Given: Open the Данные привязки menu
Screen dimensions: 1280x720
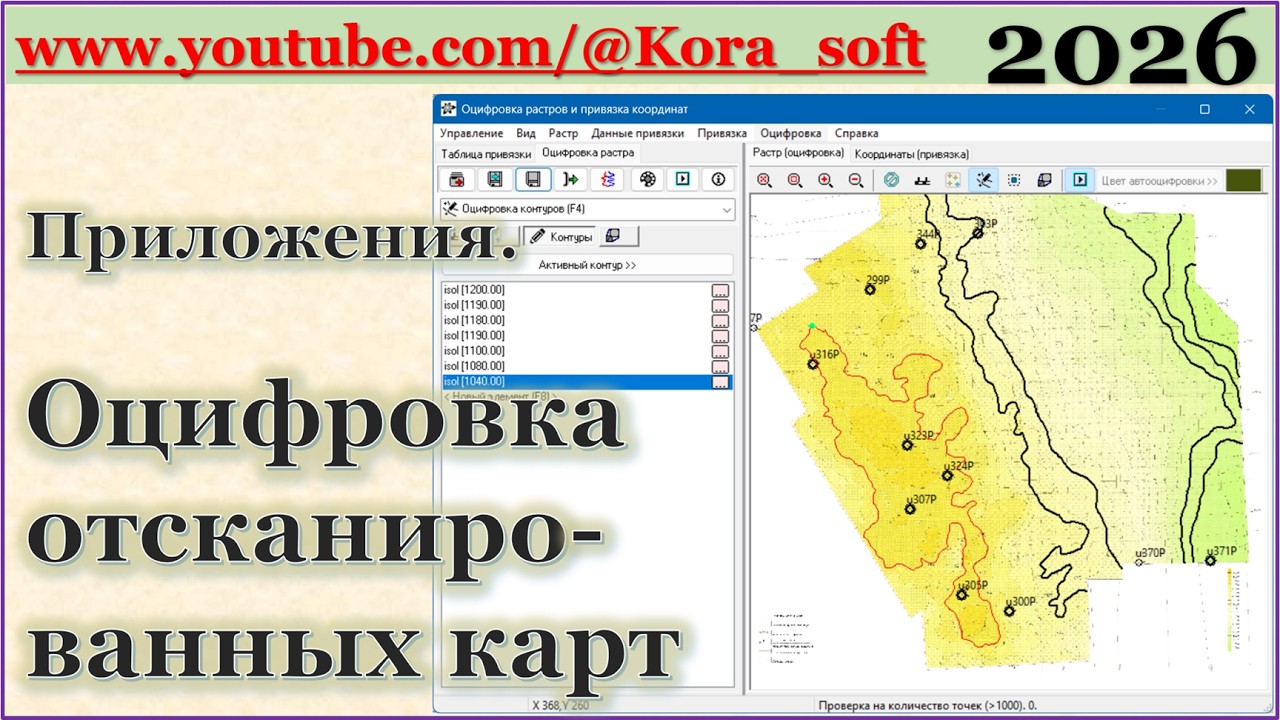Looking at the screenshot, I should (638, 133).
